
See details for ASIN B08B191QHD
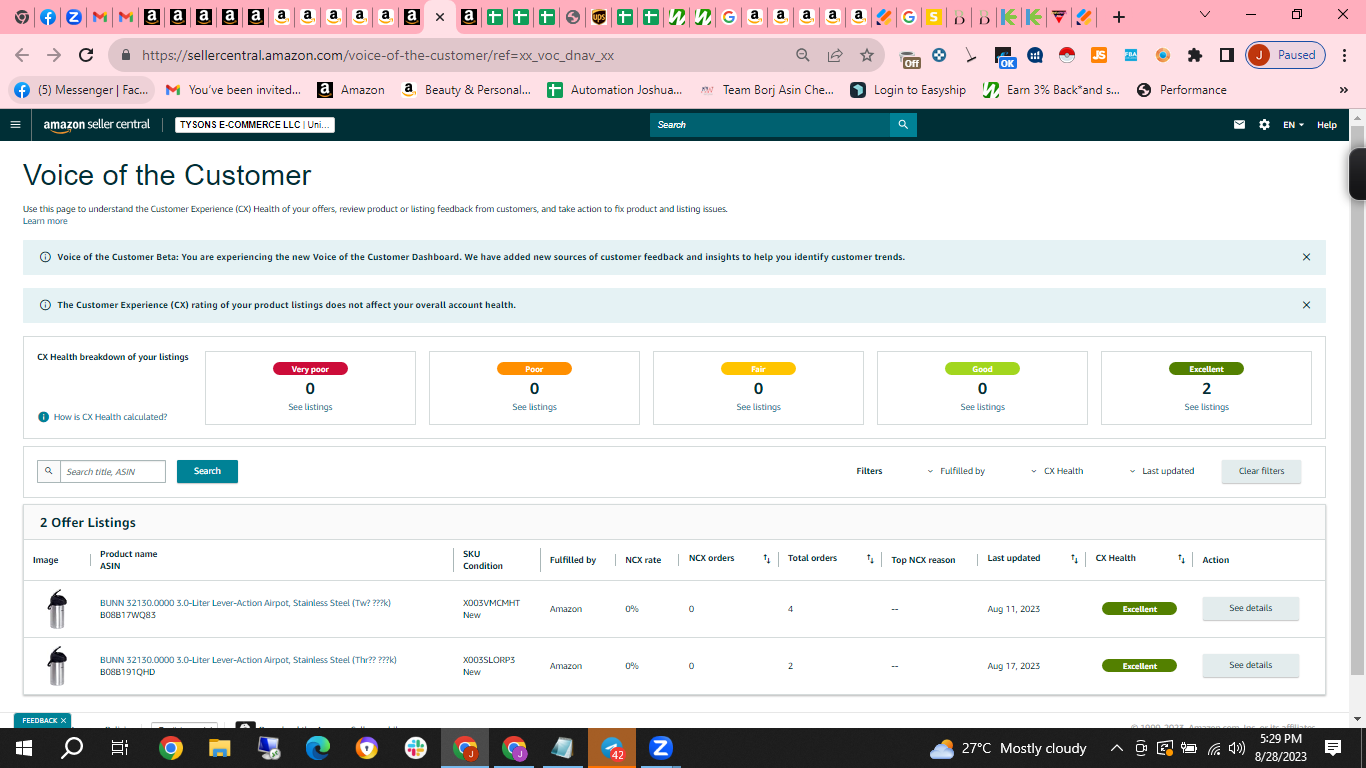[x=1250, y=665]
